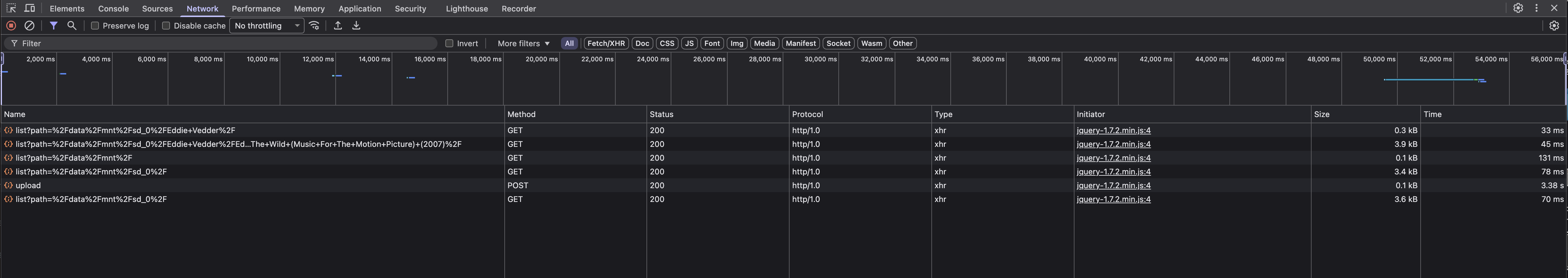Open the No throttling dropdown
This screenshot has width=1568, height=278.
pos(267,26)
